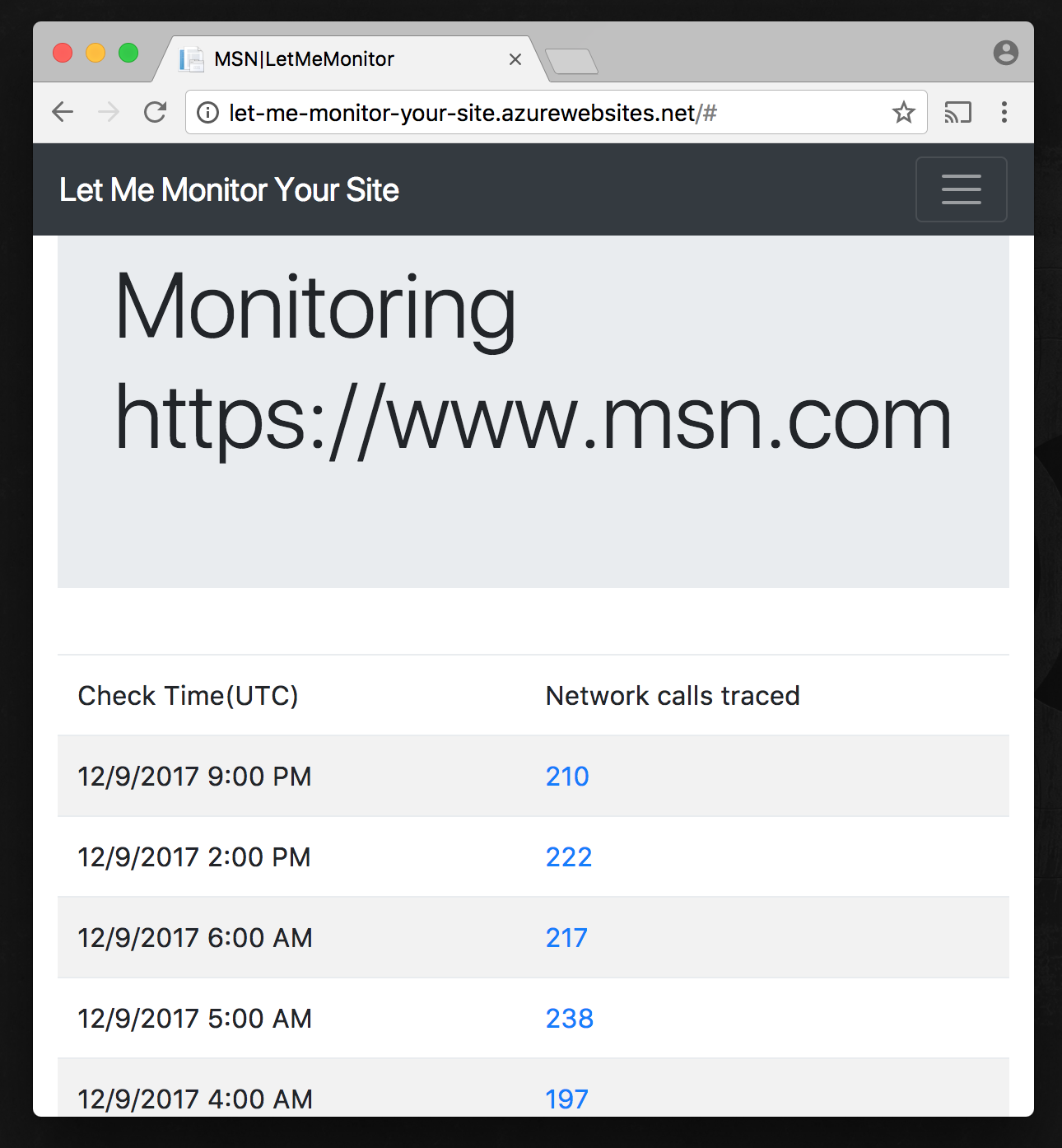Bookmark this page with the star icon
This screenshot has width=1062, height=1148.
(903, 112)
